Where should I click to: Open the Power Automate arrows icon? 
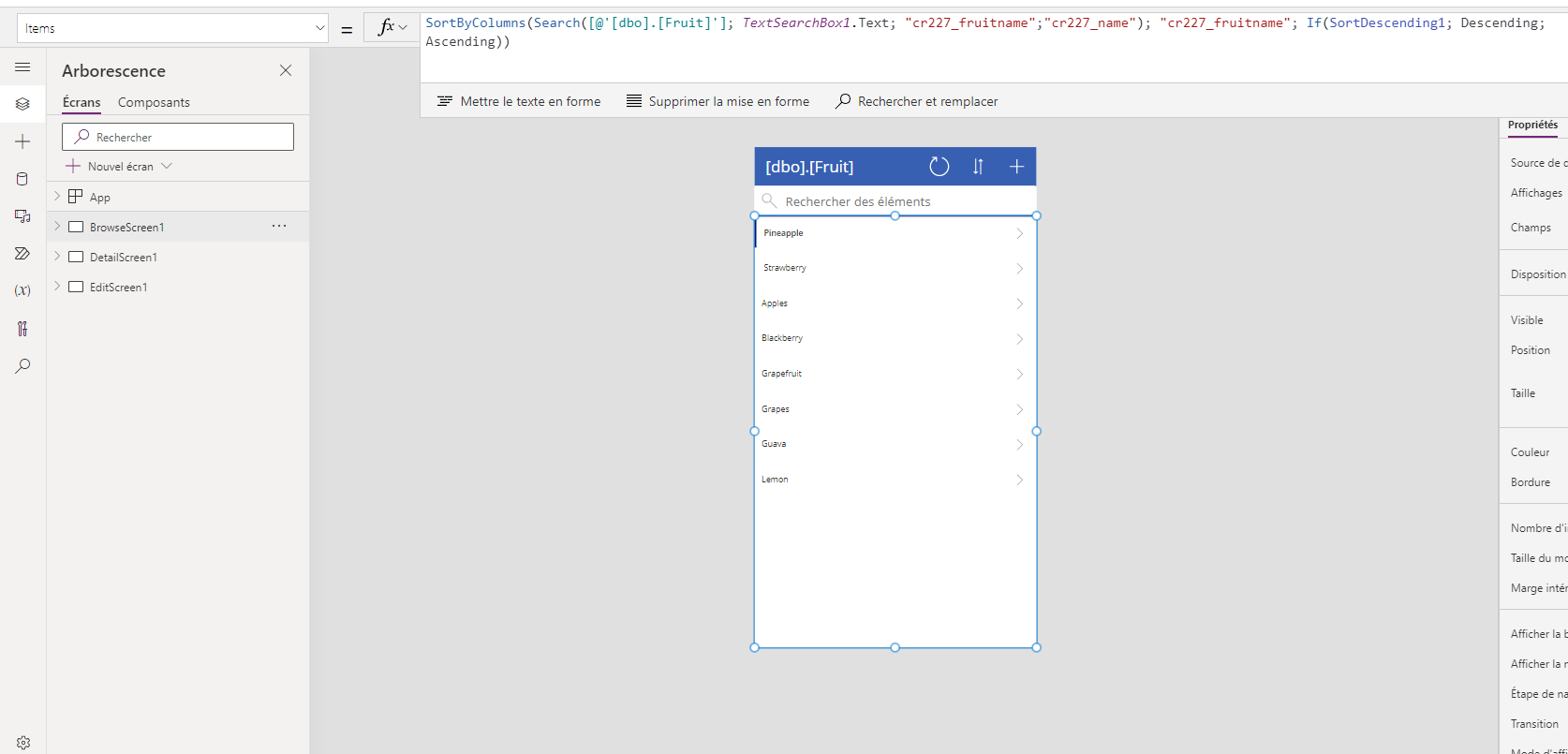click(x=22, y=254)
